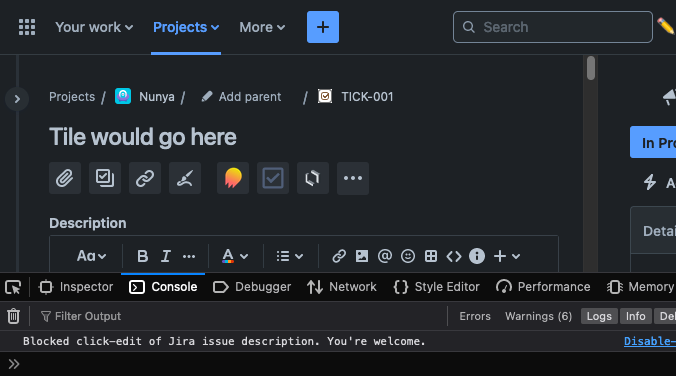This screenshot has width=676, height=376.
Task: Open the three-dot more actions button
Action: tap(353, 178)
